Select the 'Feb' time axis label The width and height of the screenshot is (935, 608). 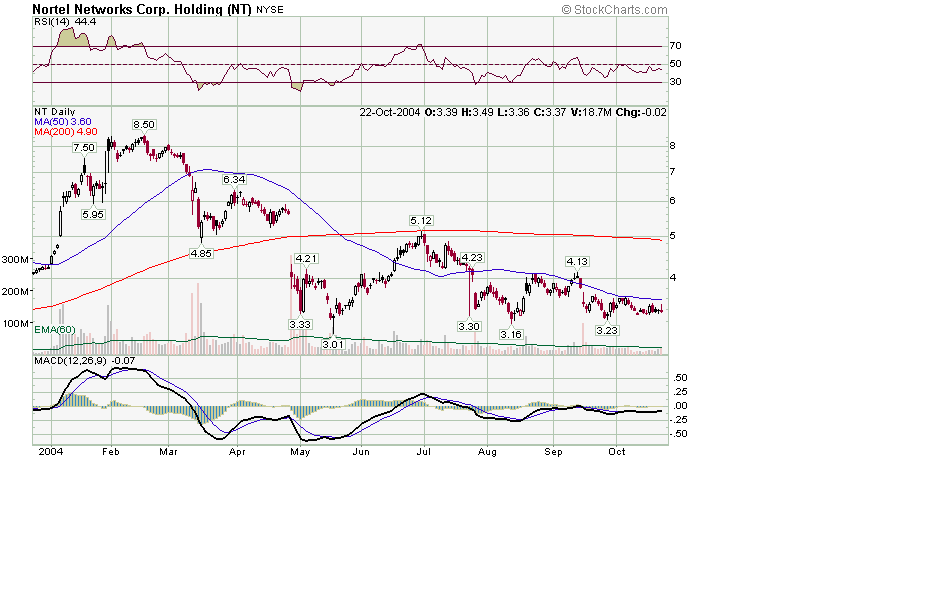pyautogui.click(x=111, y=452)
